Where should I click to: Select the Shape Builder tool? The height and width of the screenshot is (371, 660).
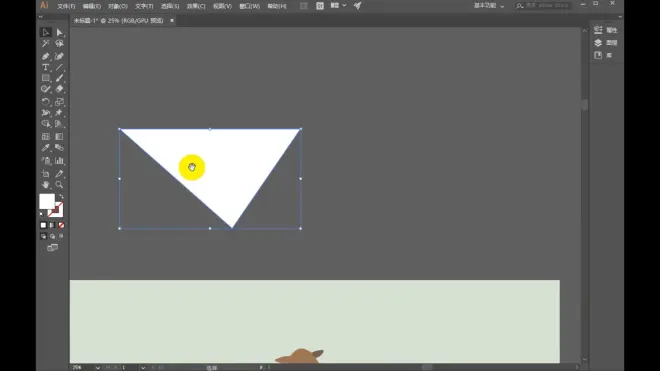tap(45, 123)
